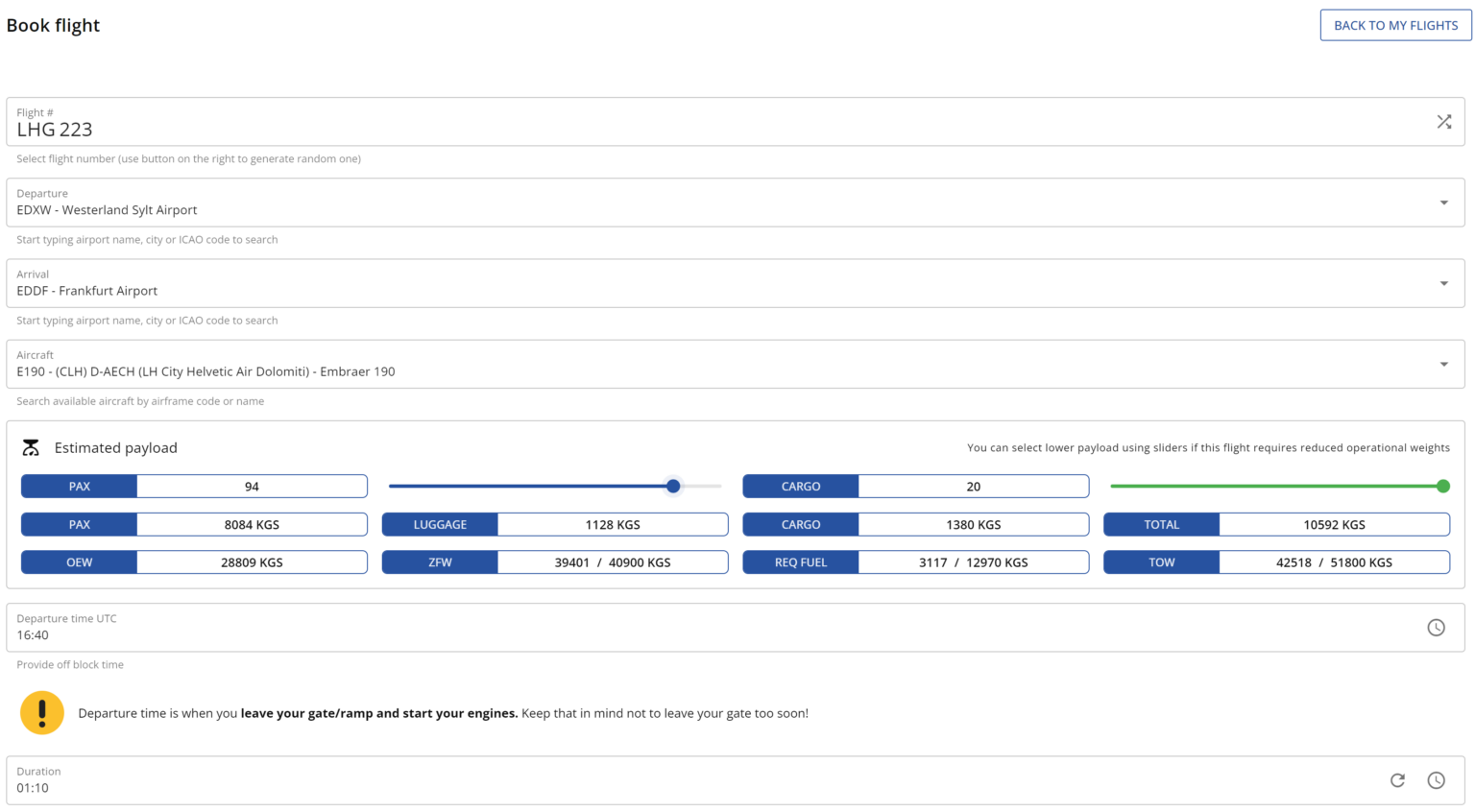The image size is (1475, 812).
Task: Select the Departure time field showing 16:40
Action: [384, 634]
